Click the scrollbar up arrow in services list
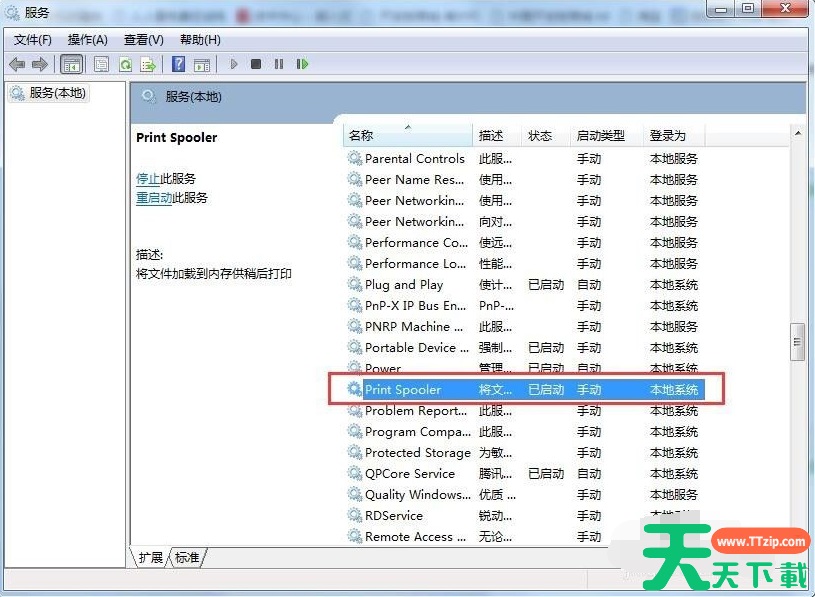 click(x=797, y=135)
